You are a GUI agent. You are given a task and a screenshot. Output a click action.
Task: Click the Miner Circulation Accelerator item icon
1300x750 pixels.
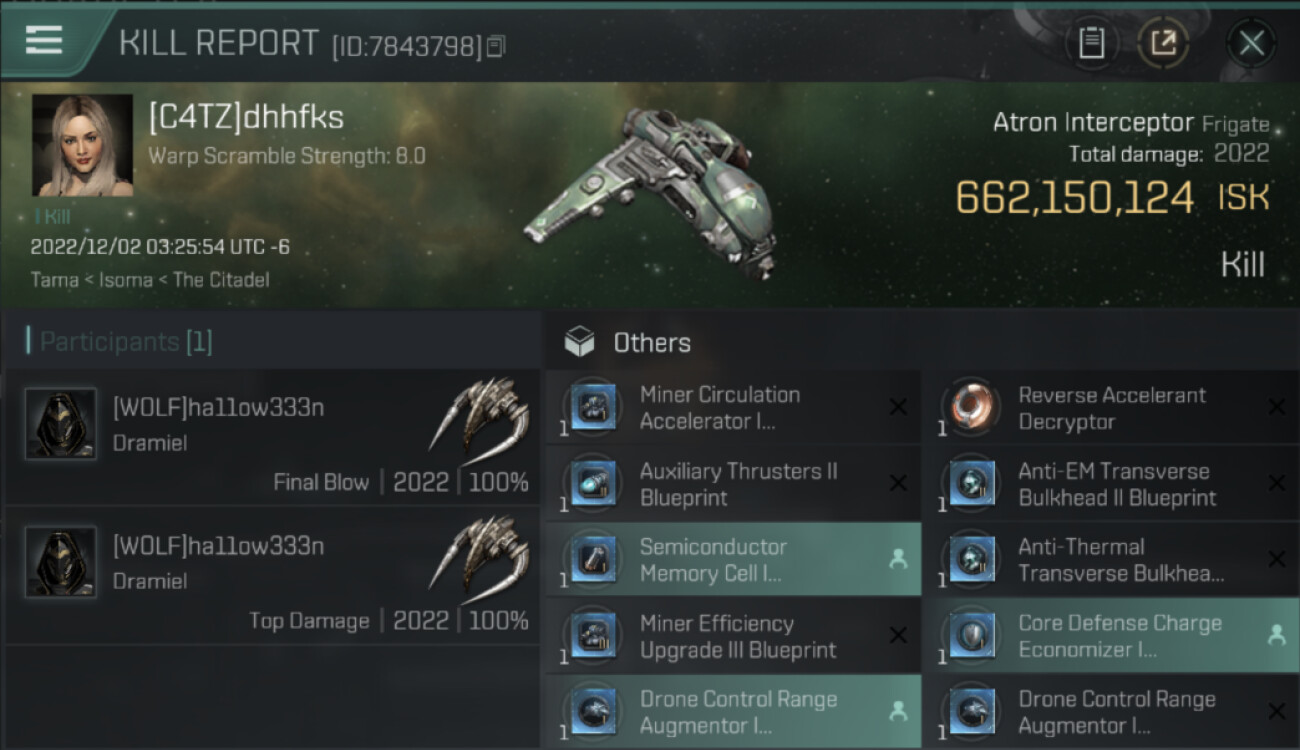pyautogui.click(x=593, y=408)
